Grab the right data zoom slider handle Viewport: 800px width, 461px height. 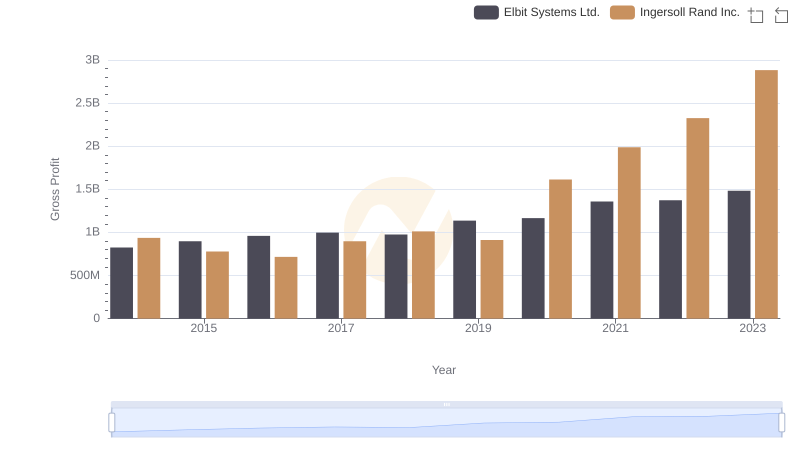[x=781, y=423]
